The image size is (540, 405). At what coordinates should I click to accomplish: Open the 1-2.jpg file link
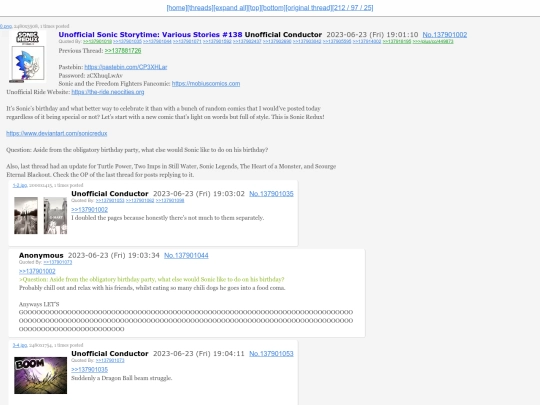pos(20,185)
